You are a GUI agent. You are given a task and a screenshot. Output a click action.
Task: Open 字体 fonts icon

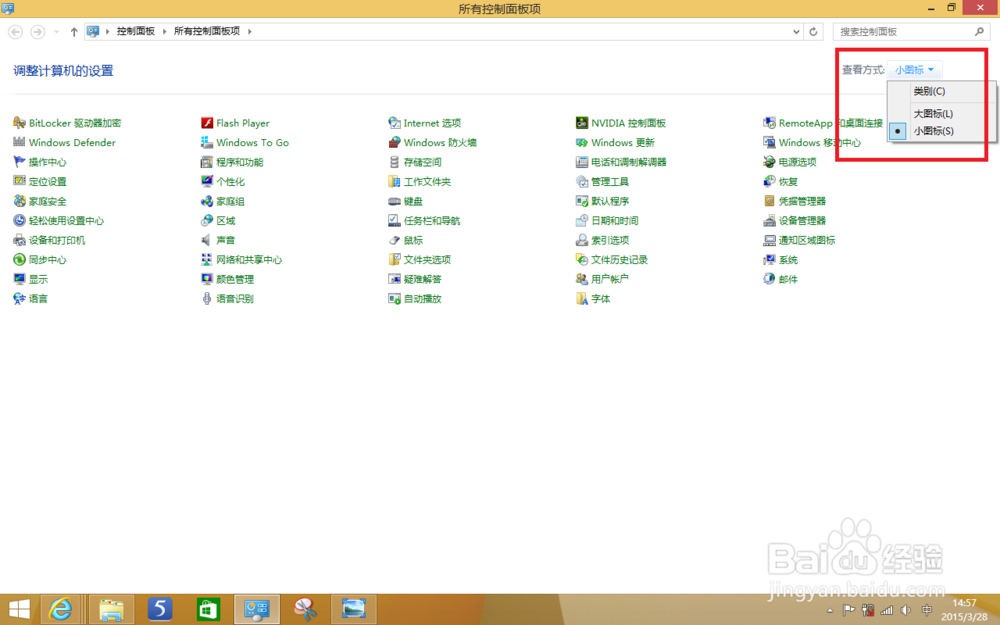(582, 298)
